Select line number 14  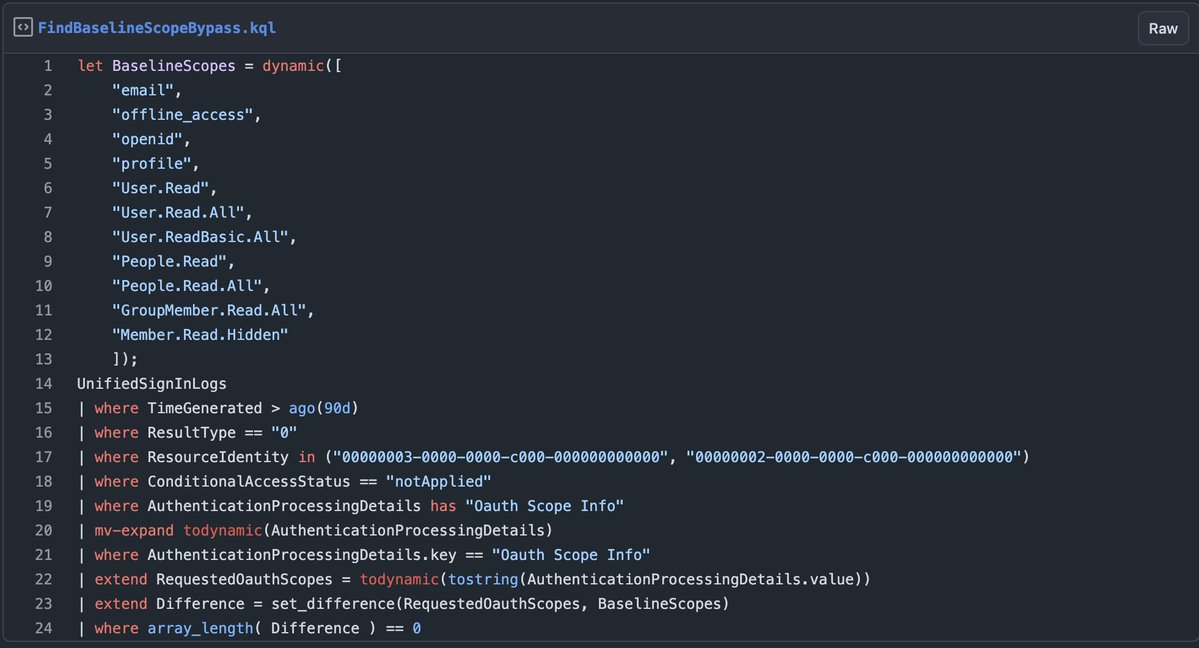(x=44, y=384)
